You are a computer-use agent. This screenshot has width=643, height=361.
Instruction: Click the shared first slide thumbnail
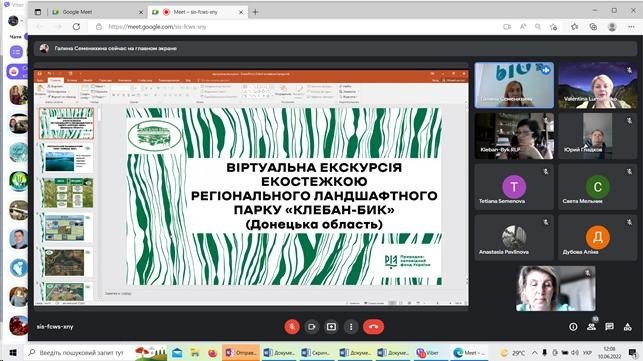click(67, 123)
